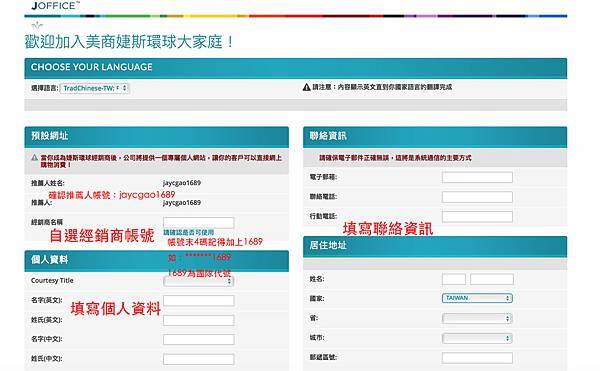This screenshot has width=600, height=371.
Task: Click the second wider 姓名 field
Action: tap(492, 279)
